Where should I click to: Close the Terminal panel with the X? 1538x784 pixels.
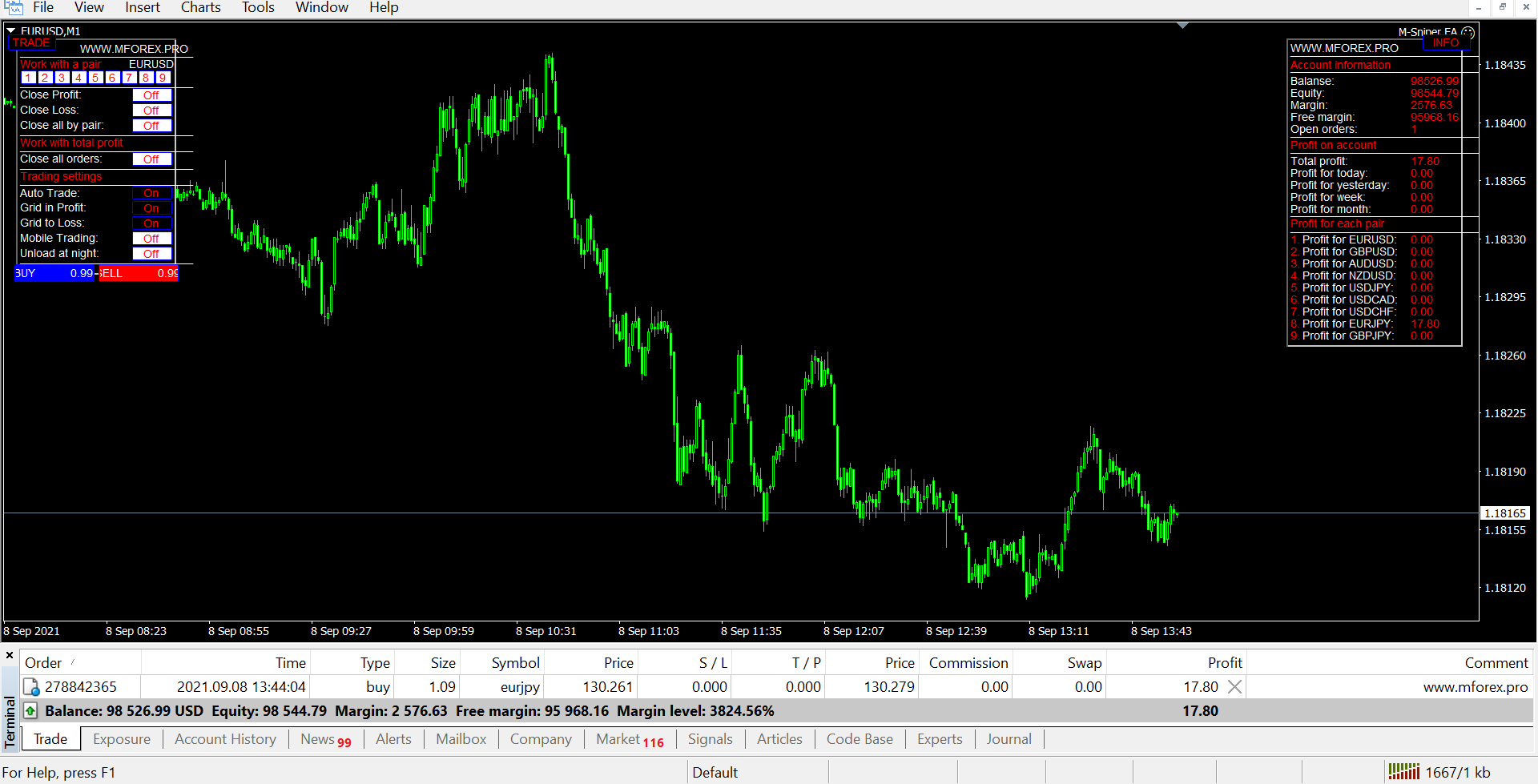pos(10,655)
